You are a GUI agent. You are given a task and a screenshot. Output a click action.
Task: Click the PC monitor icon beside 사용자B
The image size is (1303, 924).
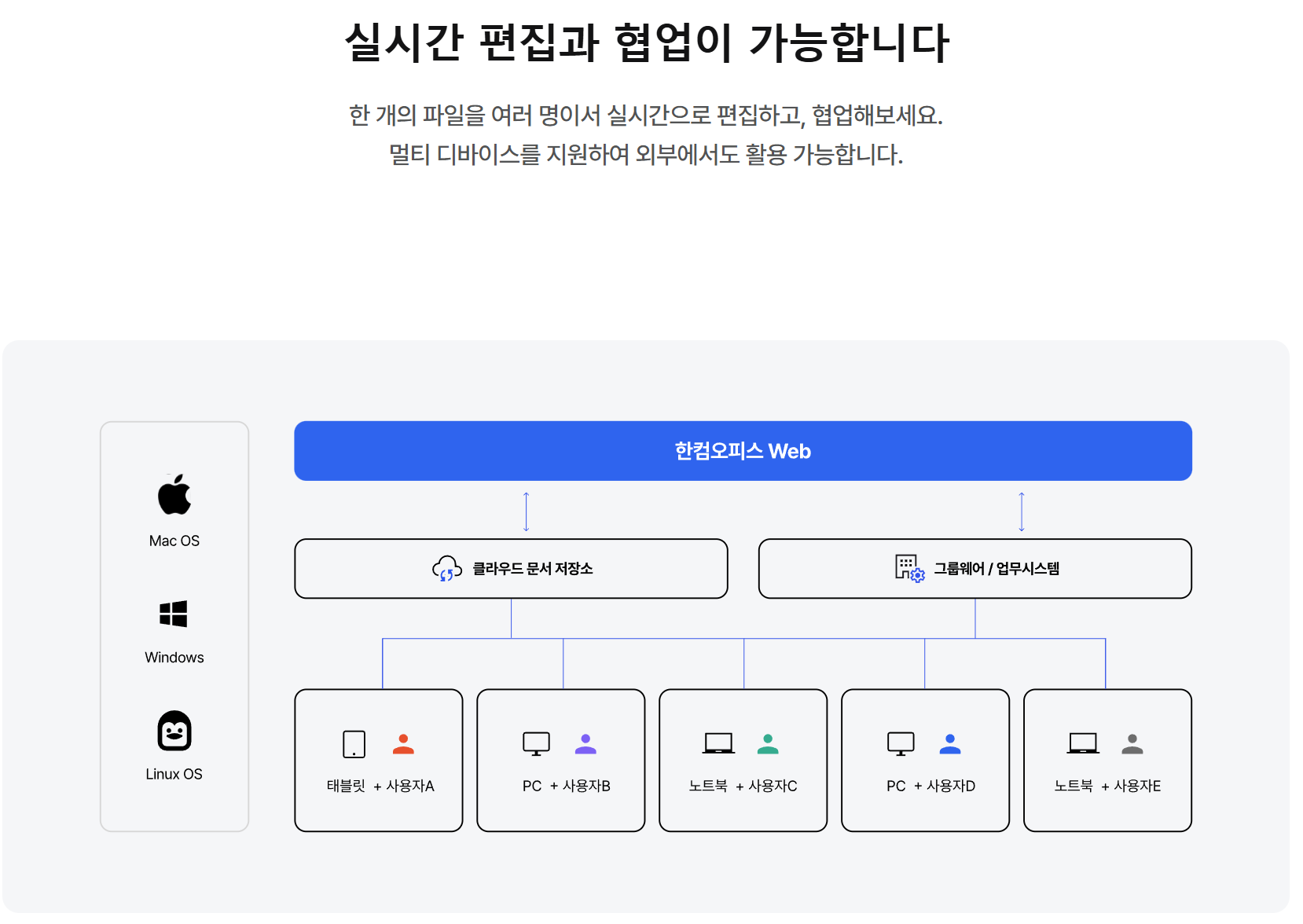(x=537, y=744)
